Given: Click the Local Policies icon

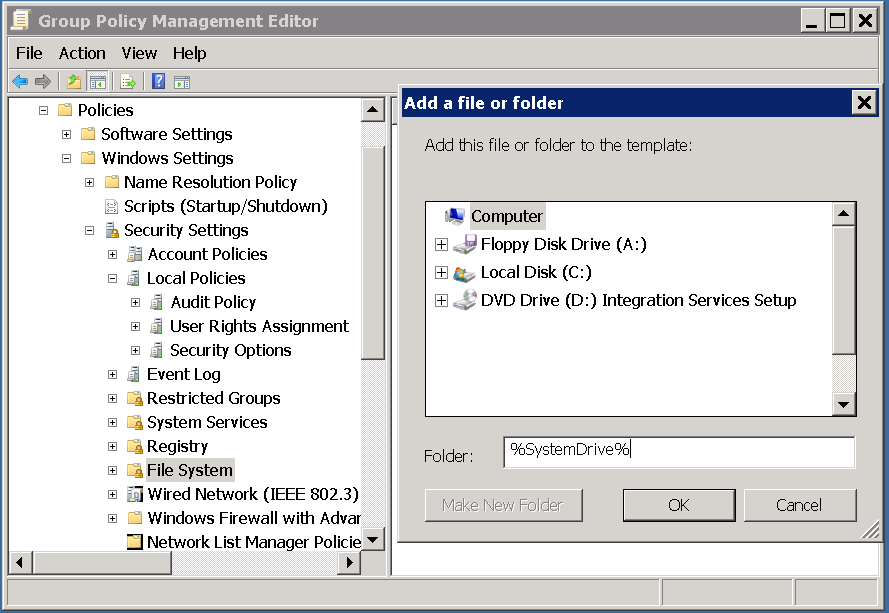Looking at the screenshot, I should coord(134,278).
